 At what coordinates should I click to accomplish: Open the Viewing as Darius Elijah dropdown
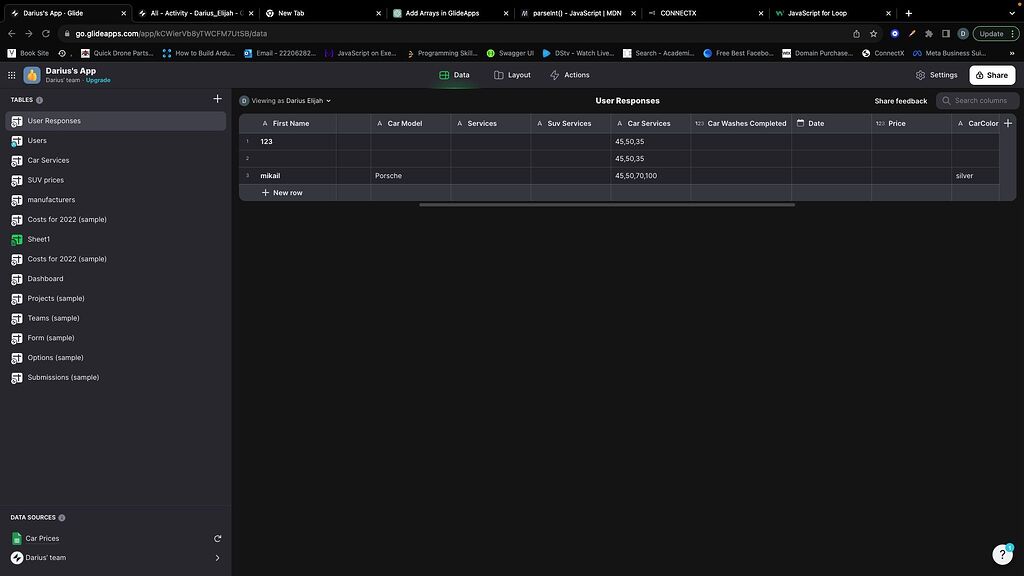point(290,100)
